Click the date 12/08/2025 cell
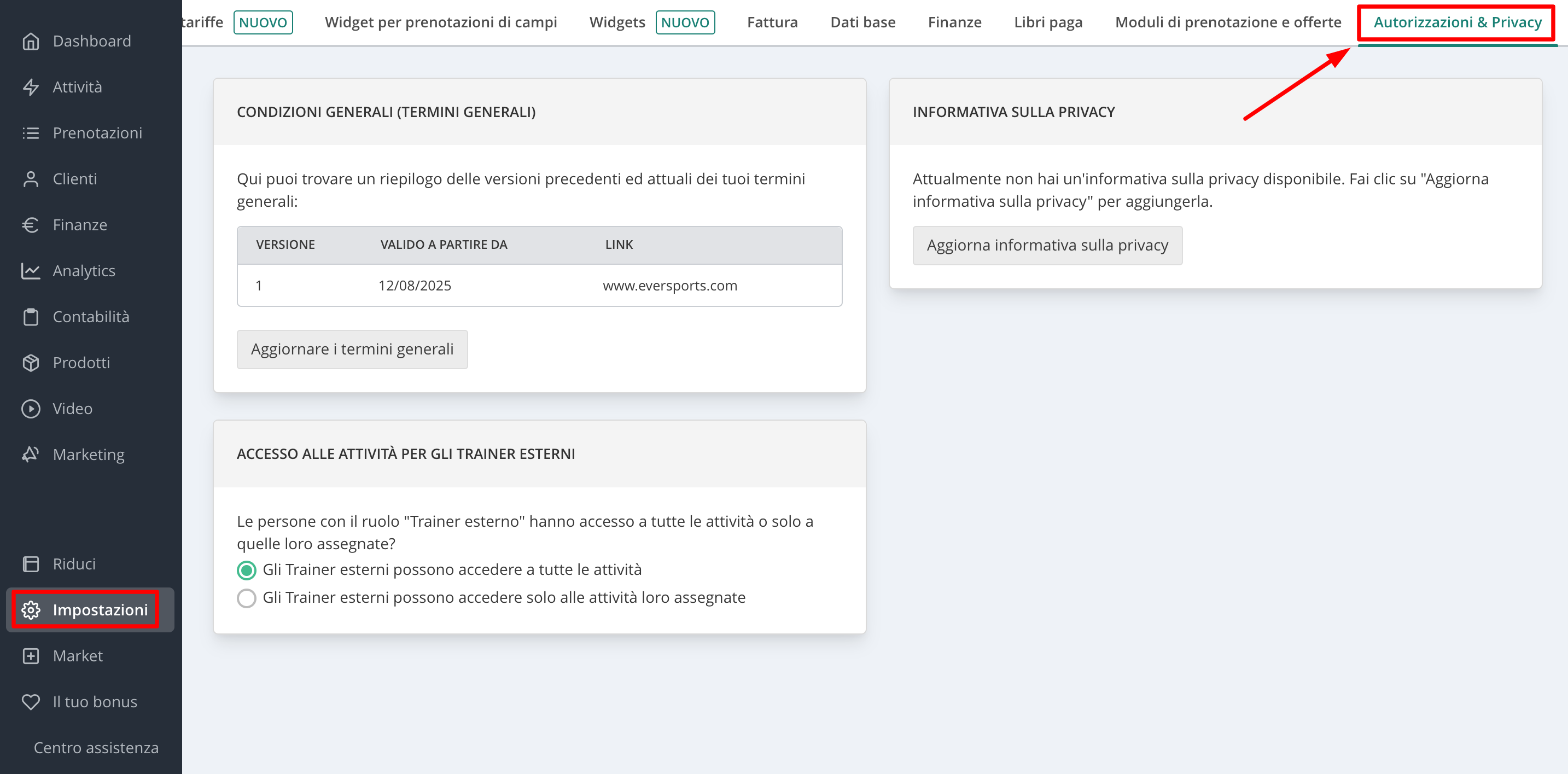This screenshot has width=1568, height=774. click(x=415, y=286)
